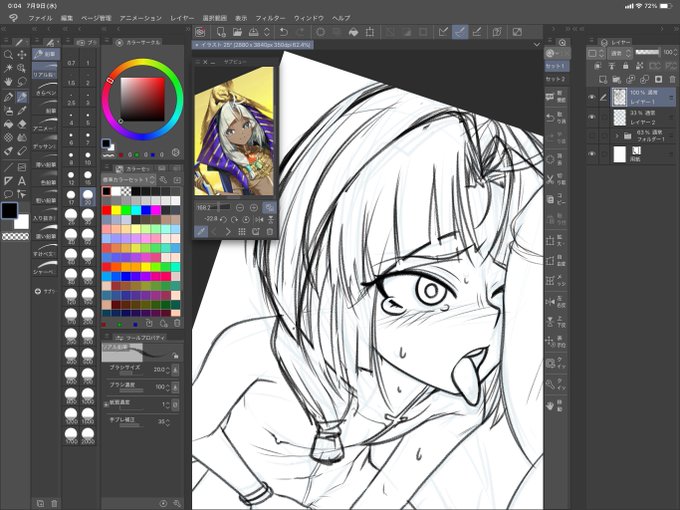
Task: Hide レイヤー2 with its eye icon
Action: click(592, 117)
